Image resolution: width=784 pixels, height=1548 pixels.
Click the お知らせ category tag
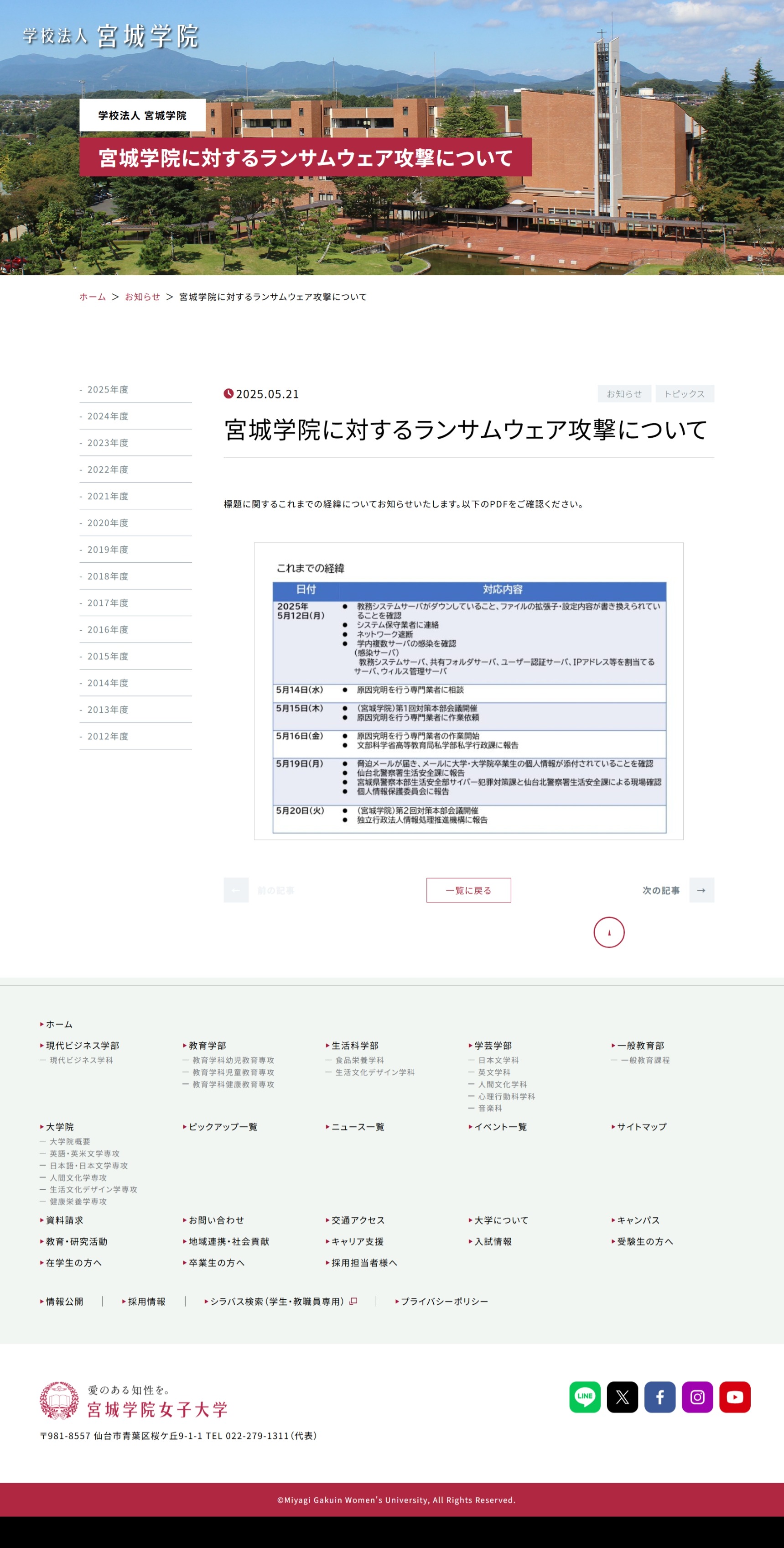(x=624, y=393)
